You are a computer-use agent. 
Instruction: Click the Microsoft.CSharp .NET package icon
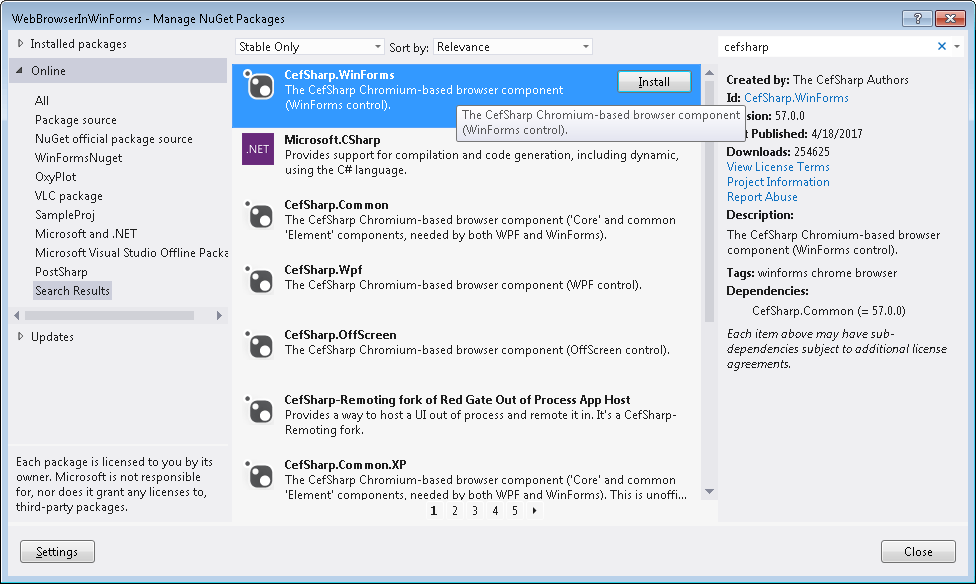[259, 150]
